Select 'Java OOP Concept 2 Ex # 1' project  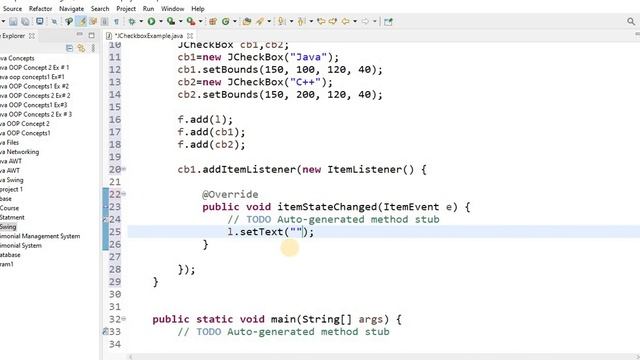34,67
